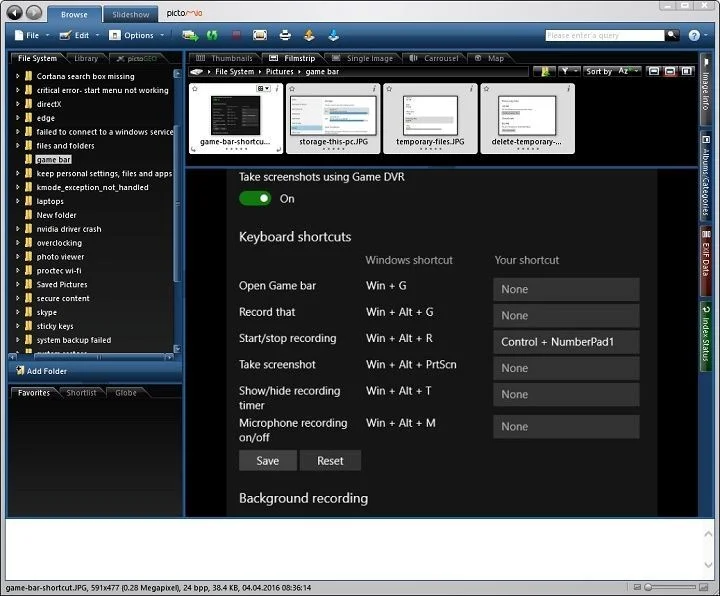This screenshot has width=720, height=596.
Task: Star the storage-this-pc.JPG thumbnail
Action: point(292,89)
